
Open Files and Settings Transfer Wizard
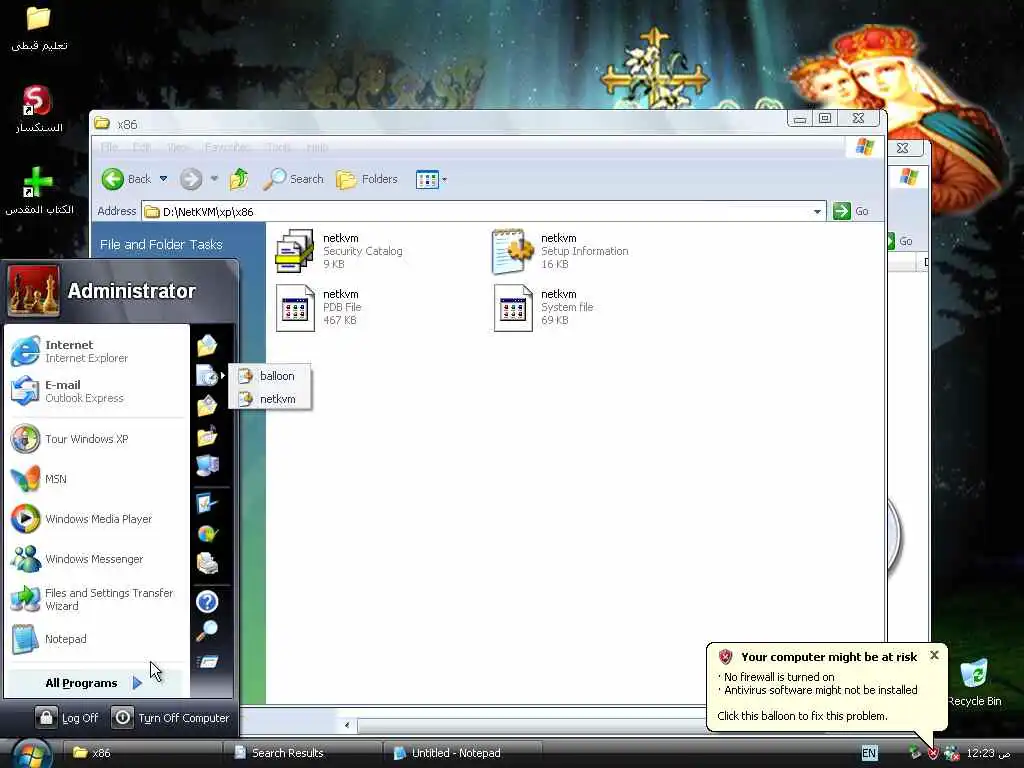[x=97, y=599]
